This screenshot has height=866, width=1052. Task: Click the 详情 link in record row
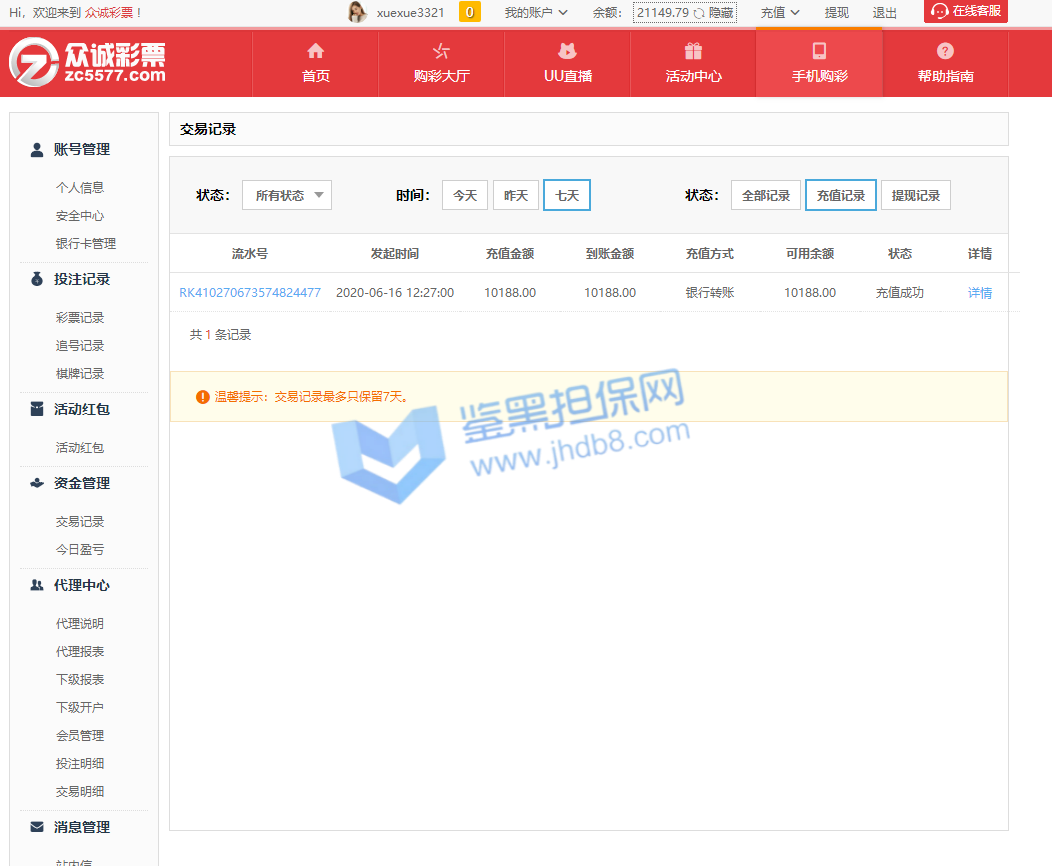[x=979, y=293]
